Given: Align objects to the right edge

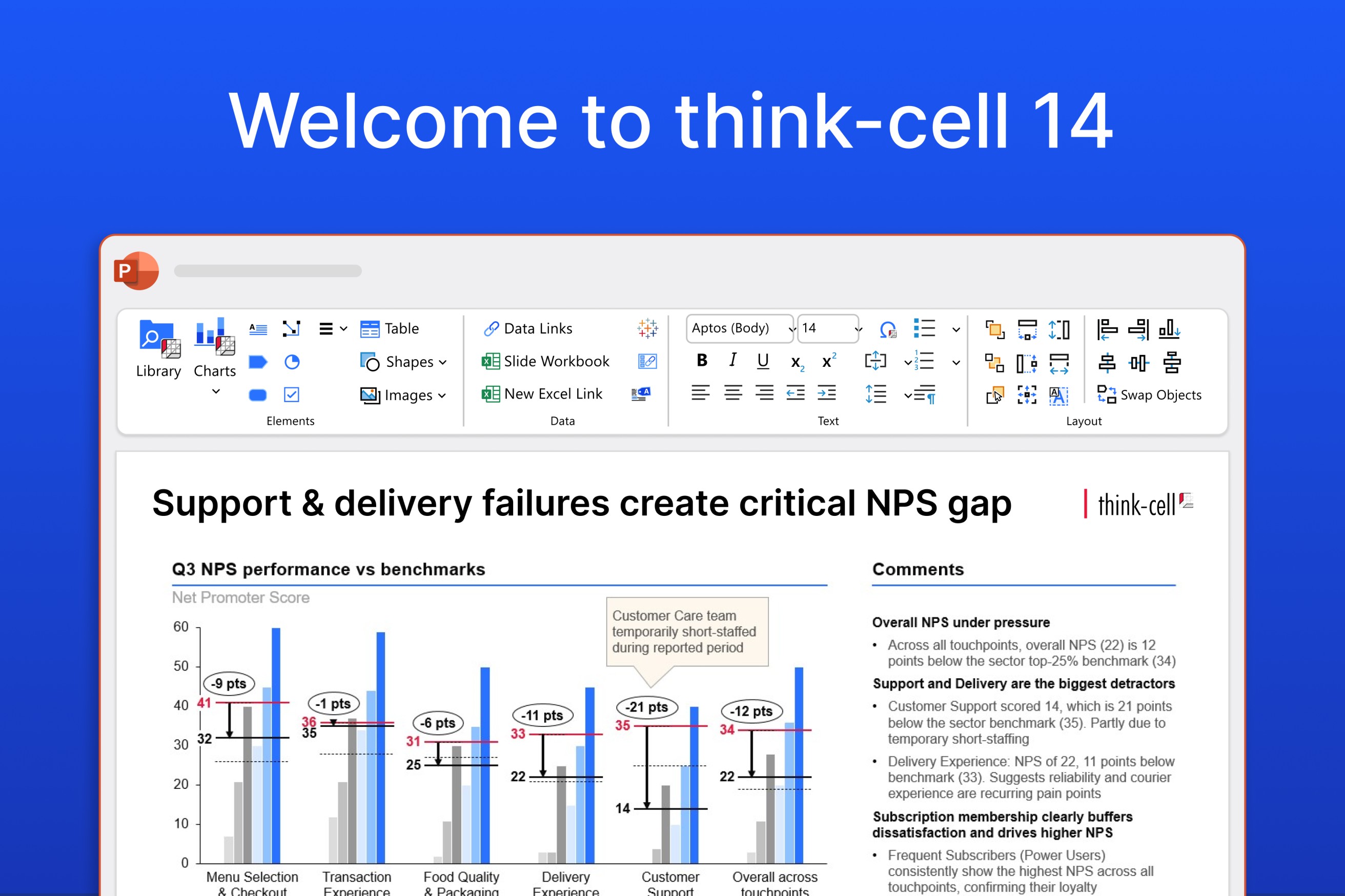Looking at the screenshot, I should (1138, 330).
